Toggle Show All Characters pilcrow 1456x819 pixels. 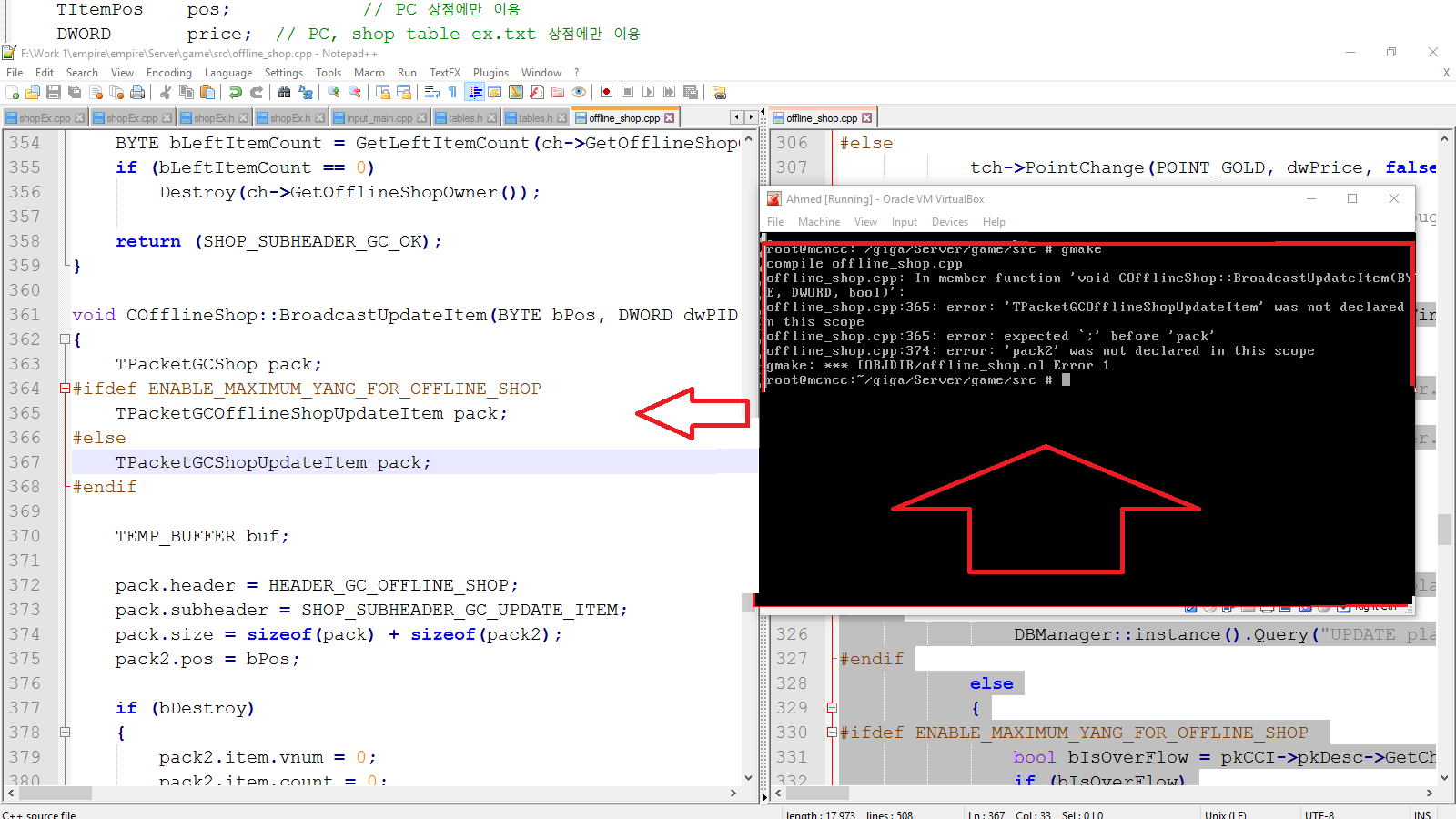tap(452, 92)
